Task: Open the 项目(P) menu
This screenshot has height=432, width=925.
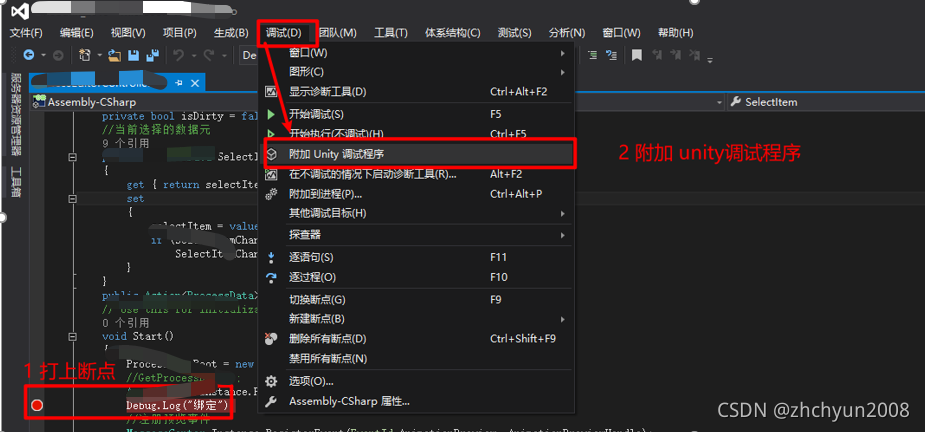Action: [x=179, y=33]
